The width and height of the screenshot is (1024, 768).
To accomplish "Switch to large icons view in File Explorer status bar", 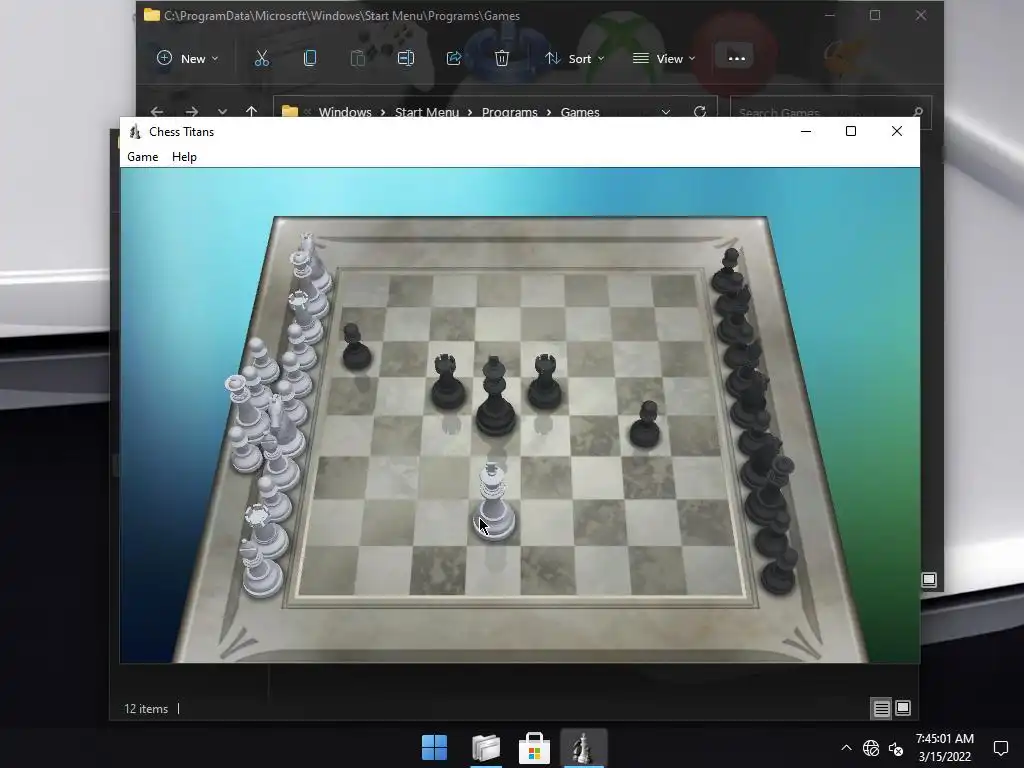I will point(903,708).
